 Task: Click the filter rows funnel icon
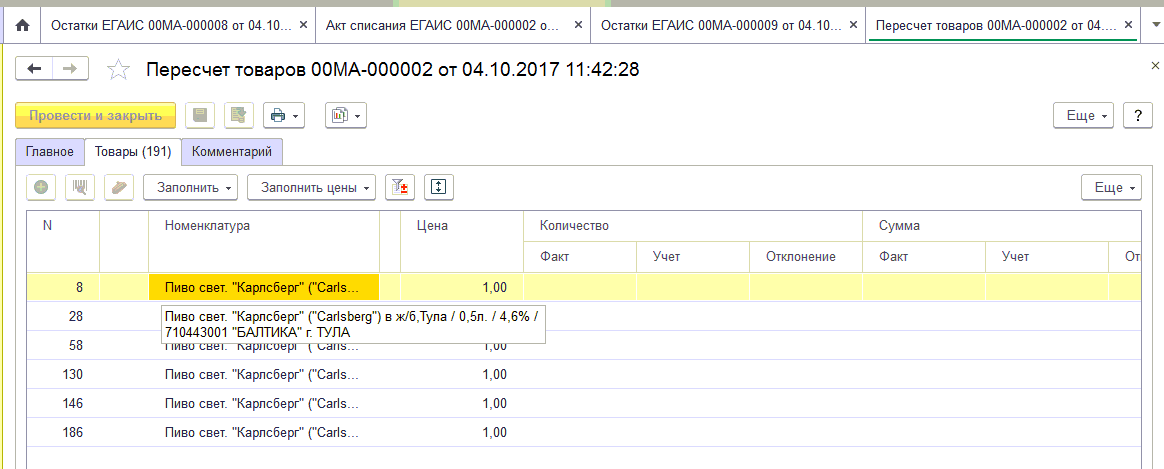[x=400, y=188]
